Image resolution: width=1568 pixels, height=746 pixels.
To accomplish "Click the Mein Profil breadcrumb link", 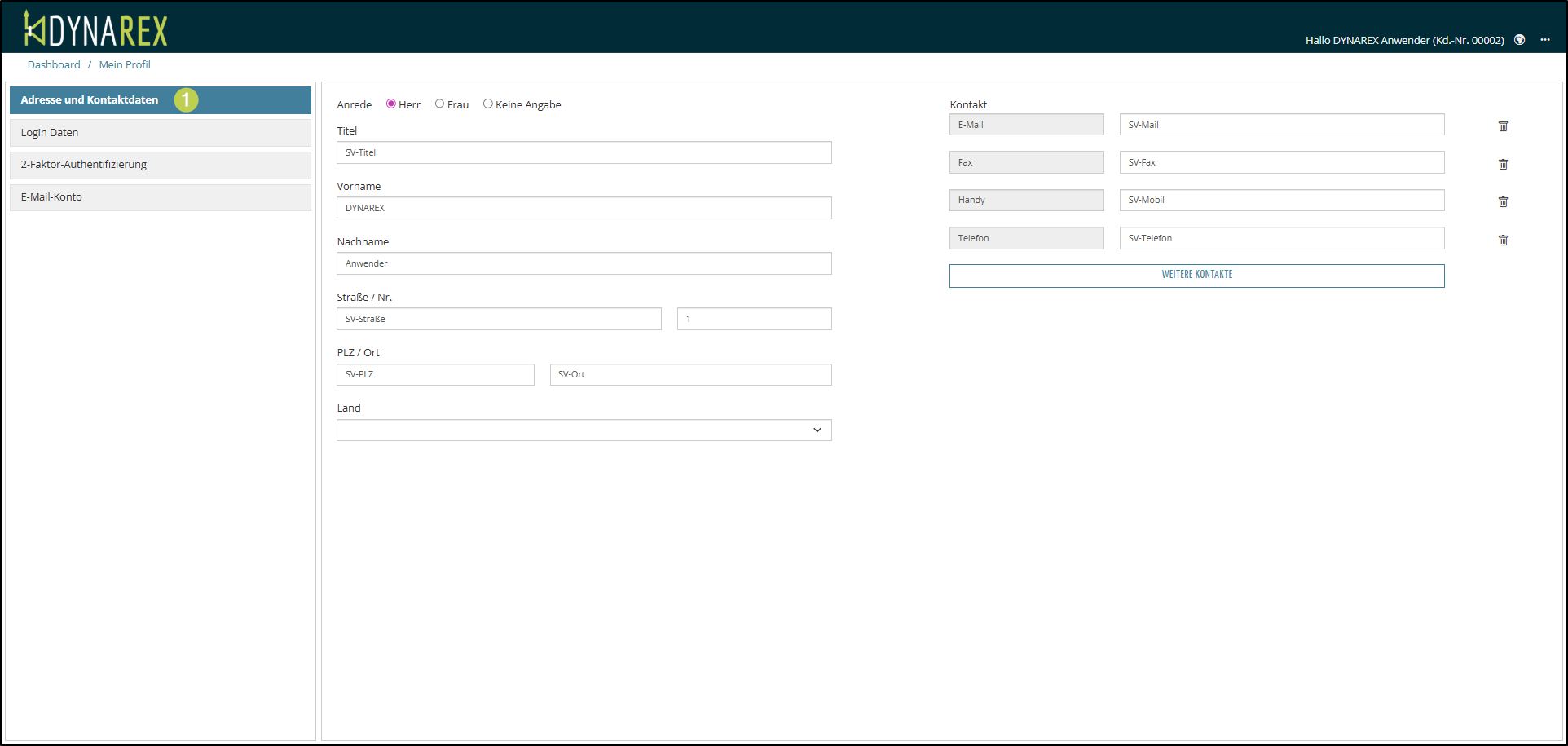I will tap(125, 64).
